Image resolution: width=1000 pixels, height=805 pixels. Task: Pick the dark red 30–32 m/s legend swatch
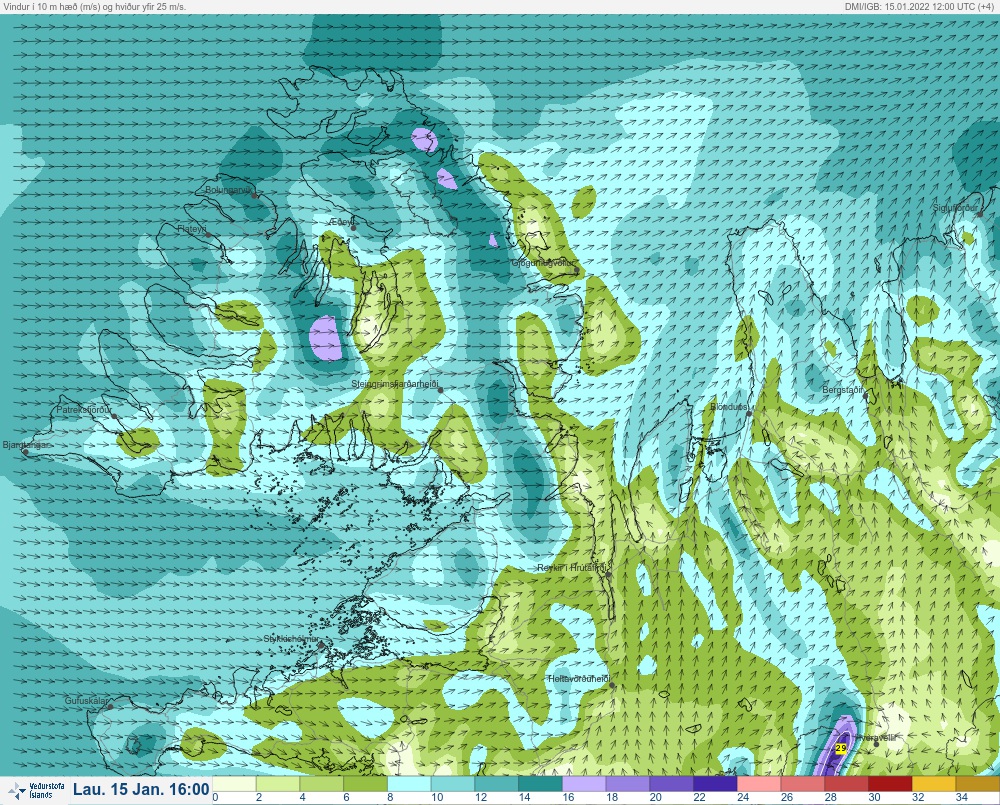890,783
